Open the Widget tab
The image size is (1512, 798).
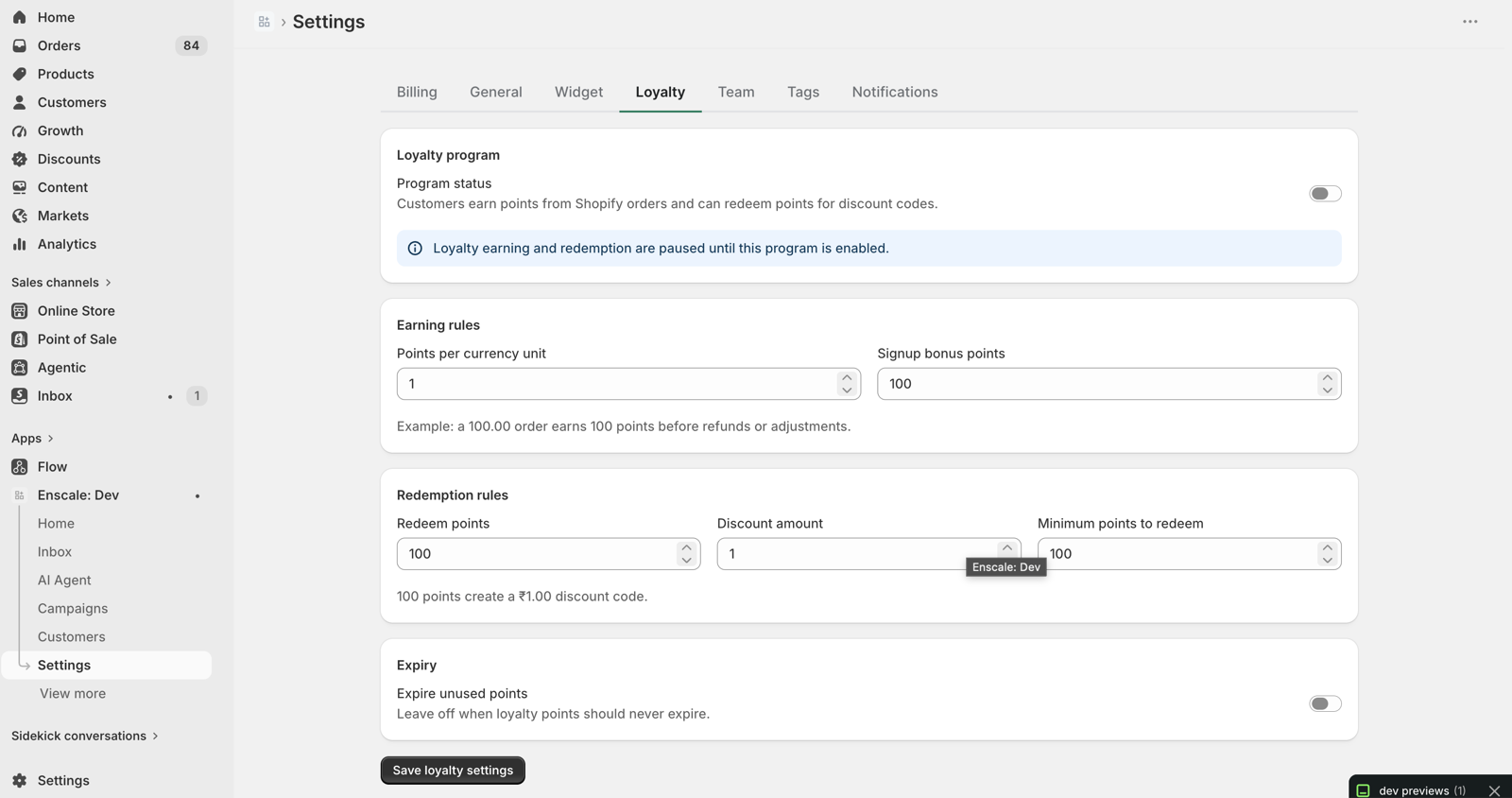pyautogui.click(x=578, y=92)
